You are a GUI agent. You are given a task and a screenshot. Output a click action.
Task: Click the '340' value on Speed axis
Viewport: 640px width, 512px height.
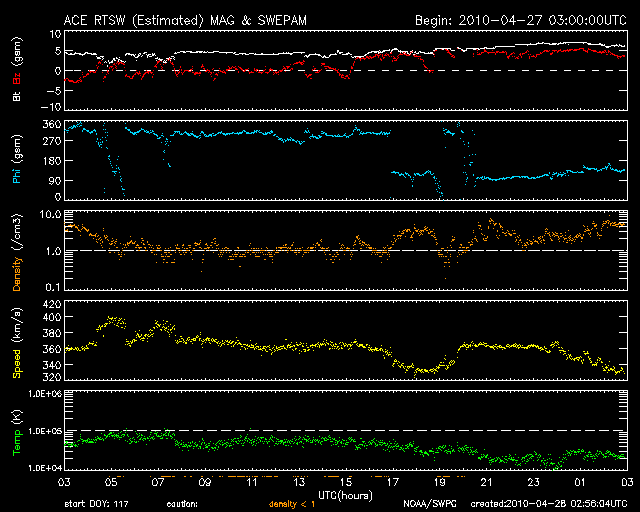tap(52, 365)
